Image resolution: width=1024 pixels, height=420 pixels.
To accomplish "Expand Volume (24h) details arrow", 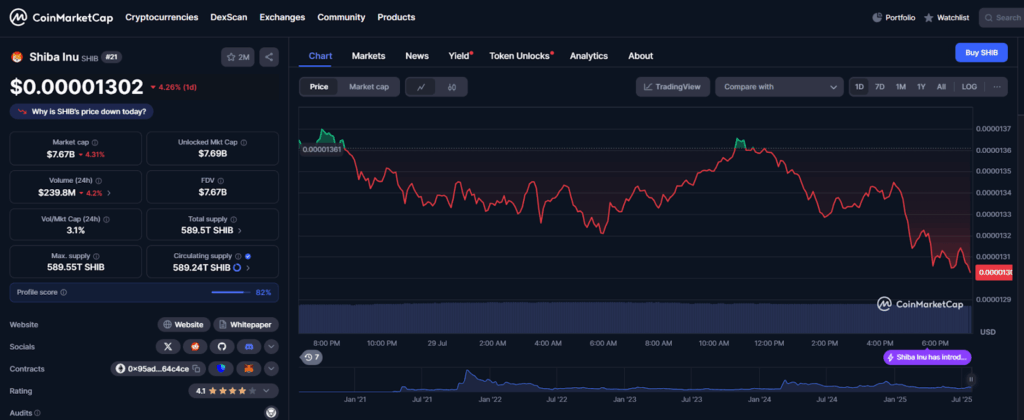I will pyautogui.click(x=109, y=193).
